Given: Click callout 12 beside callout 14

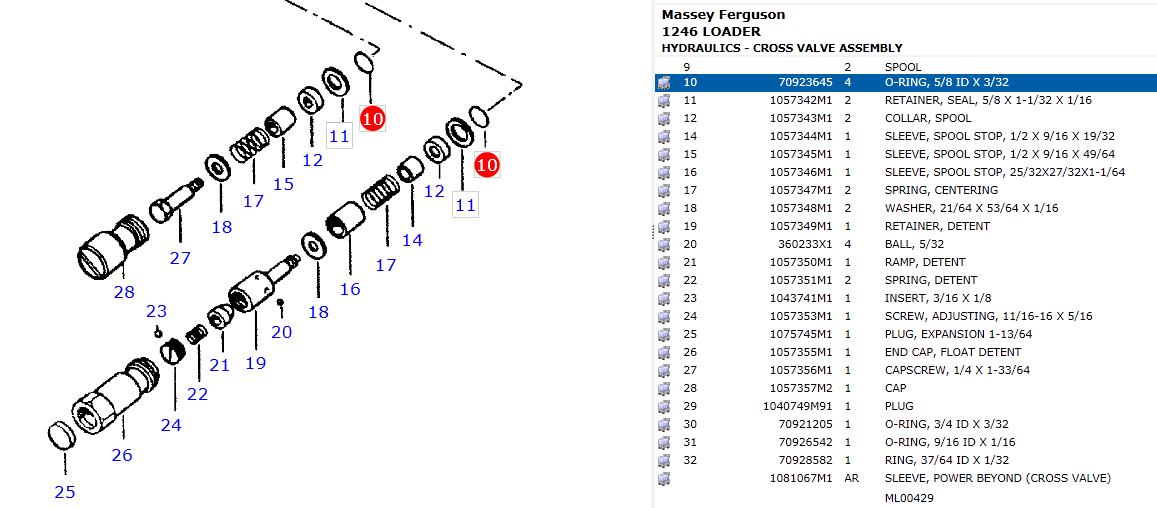Looking at the screenshot, I should pyautogui.click(x=435, y=191).
